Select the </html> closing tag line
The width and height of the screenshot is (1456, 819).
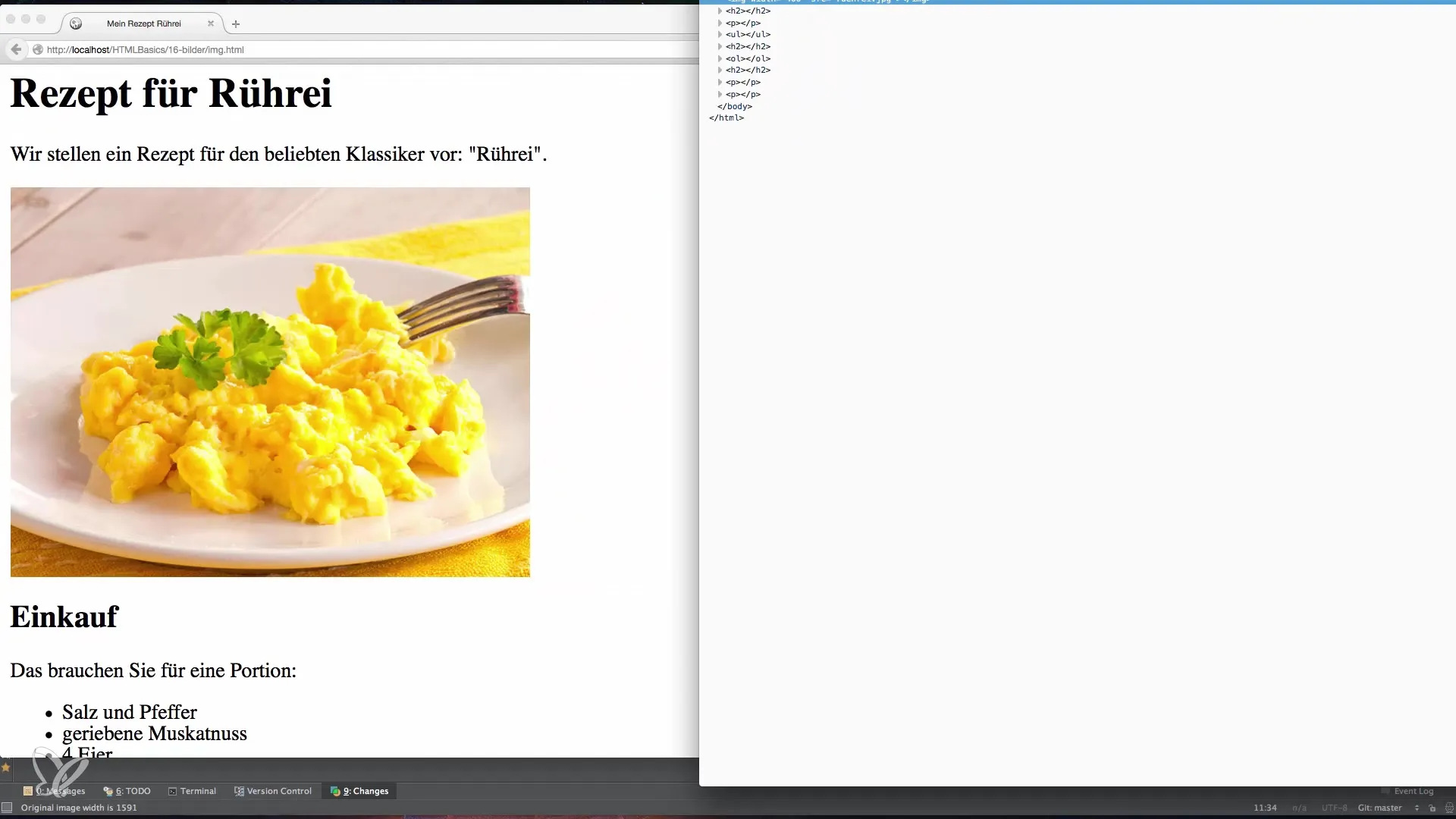point(726,118)
